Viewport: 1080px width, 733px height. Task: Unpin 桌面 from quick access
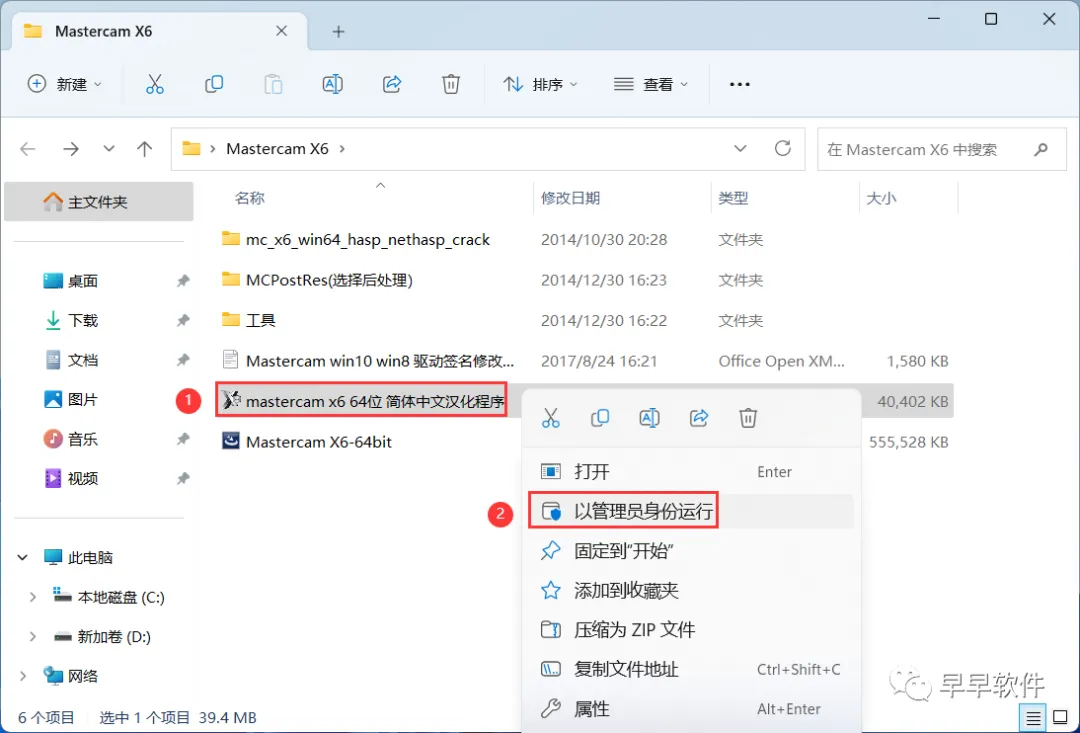pos(183,280)
